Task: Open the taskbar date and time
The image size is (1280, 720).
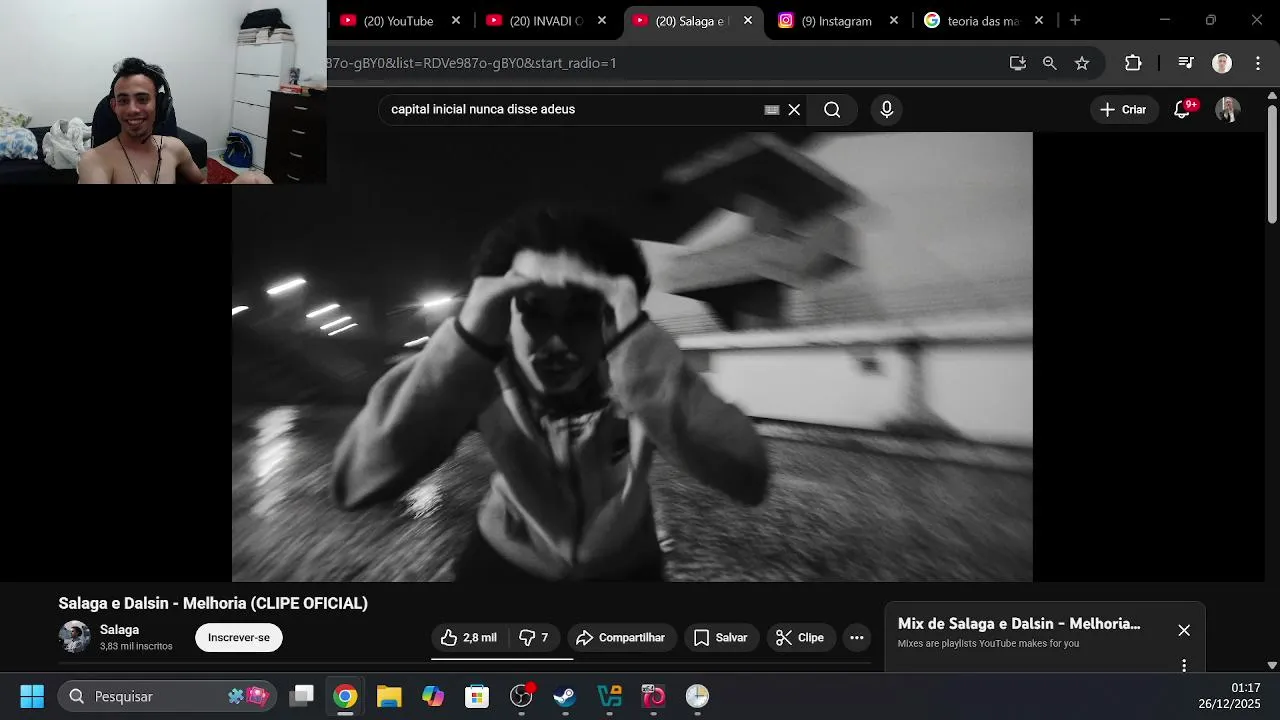Action: click(1230, 696)
